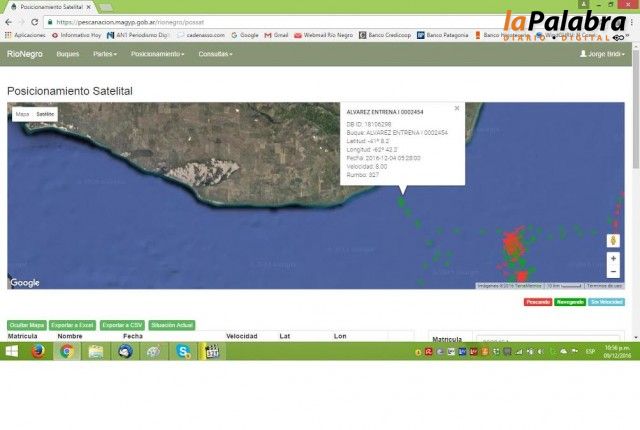Toggle the Ocultar Mapa button
640x430 pixels.
(x=26, y=325)
